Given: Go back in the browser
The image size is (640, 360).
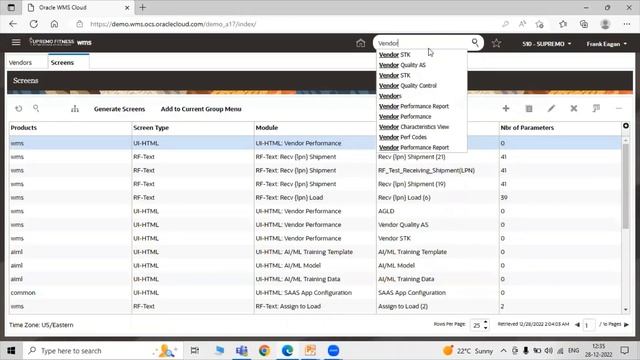Looking at the screenshot, I should (x=13, y=24).
